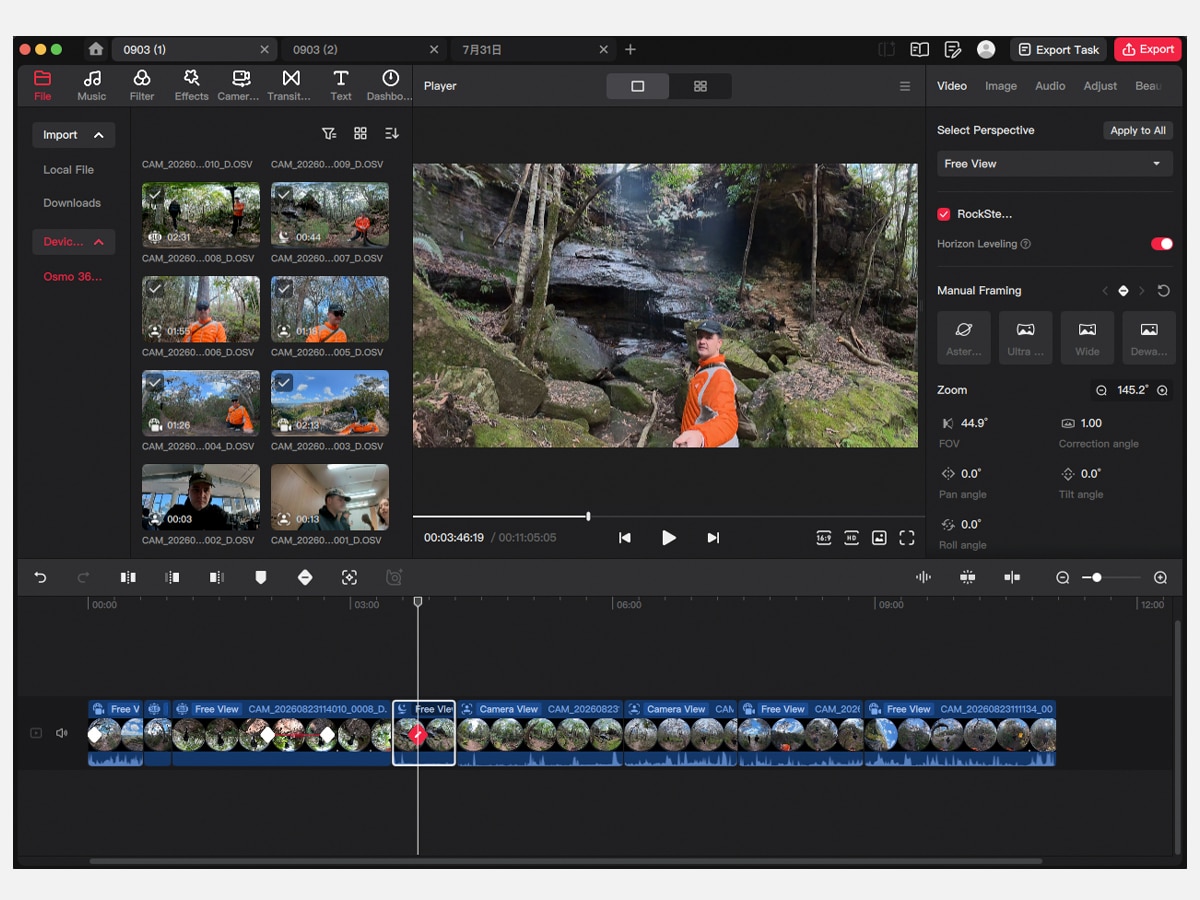Open the Transitions panel
Screen dimensions: 1200x900
pyautogui.click(x=290, y=85)
